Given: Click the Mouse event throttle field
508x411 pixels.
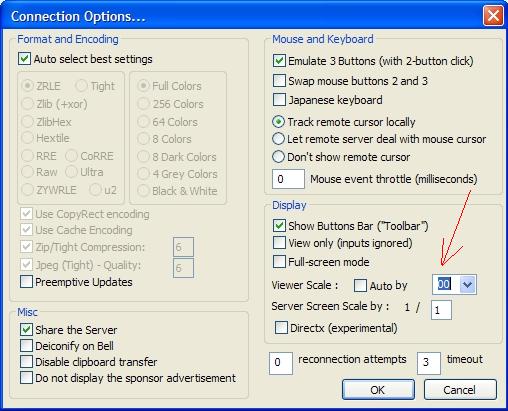Looking at the screenshot, I should (x=288, y=179).
